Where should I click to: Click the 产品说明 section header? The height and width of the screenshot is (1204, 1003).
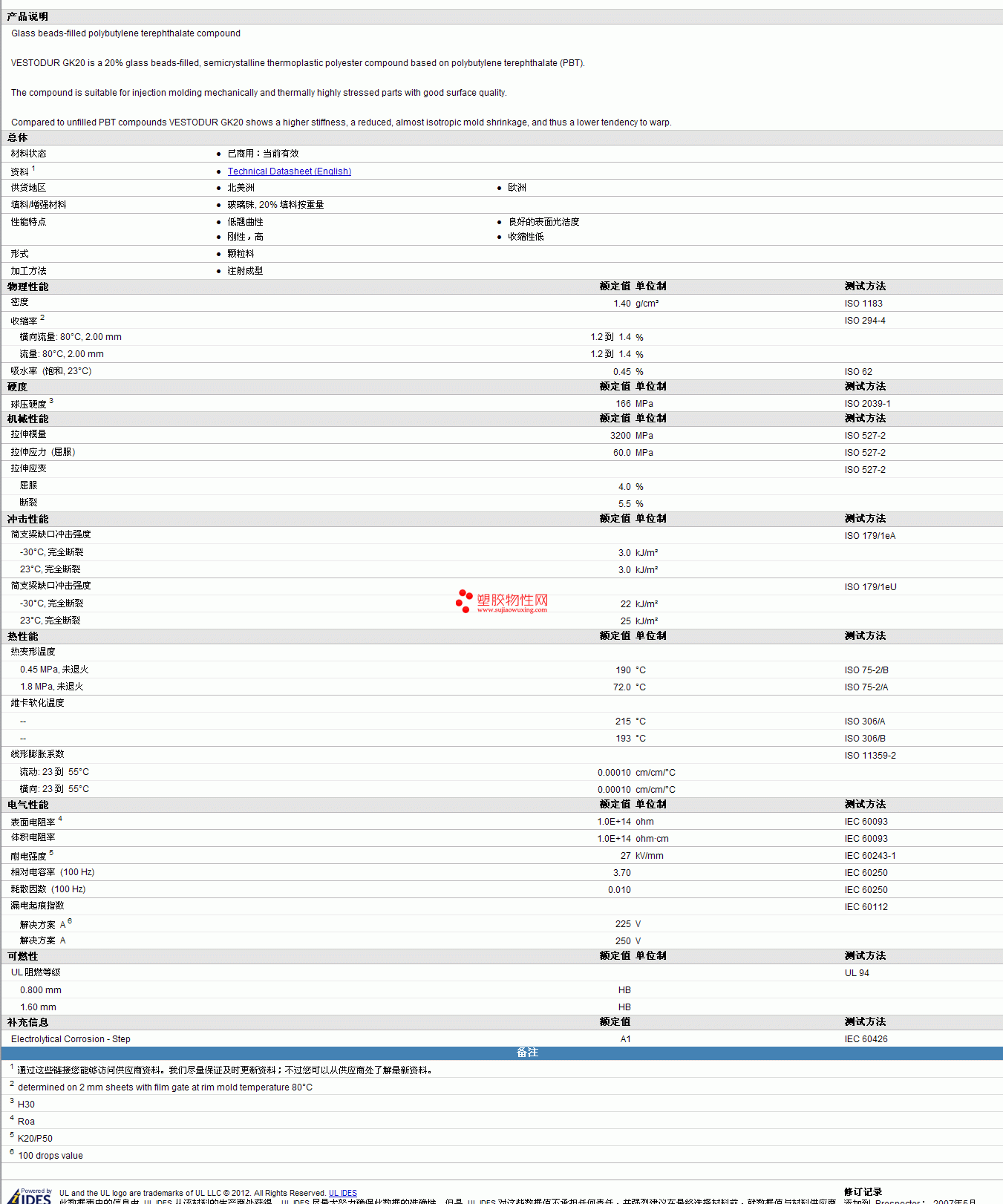tap(27, 16)
